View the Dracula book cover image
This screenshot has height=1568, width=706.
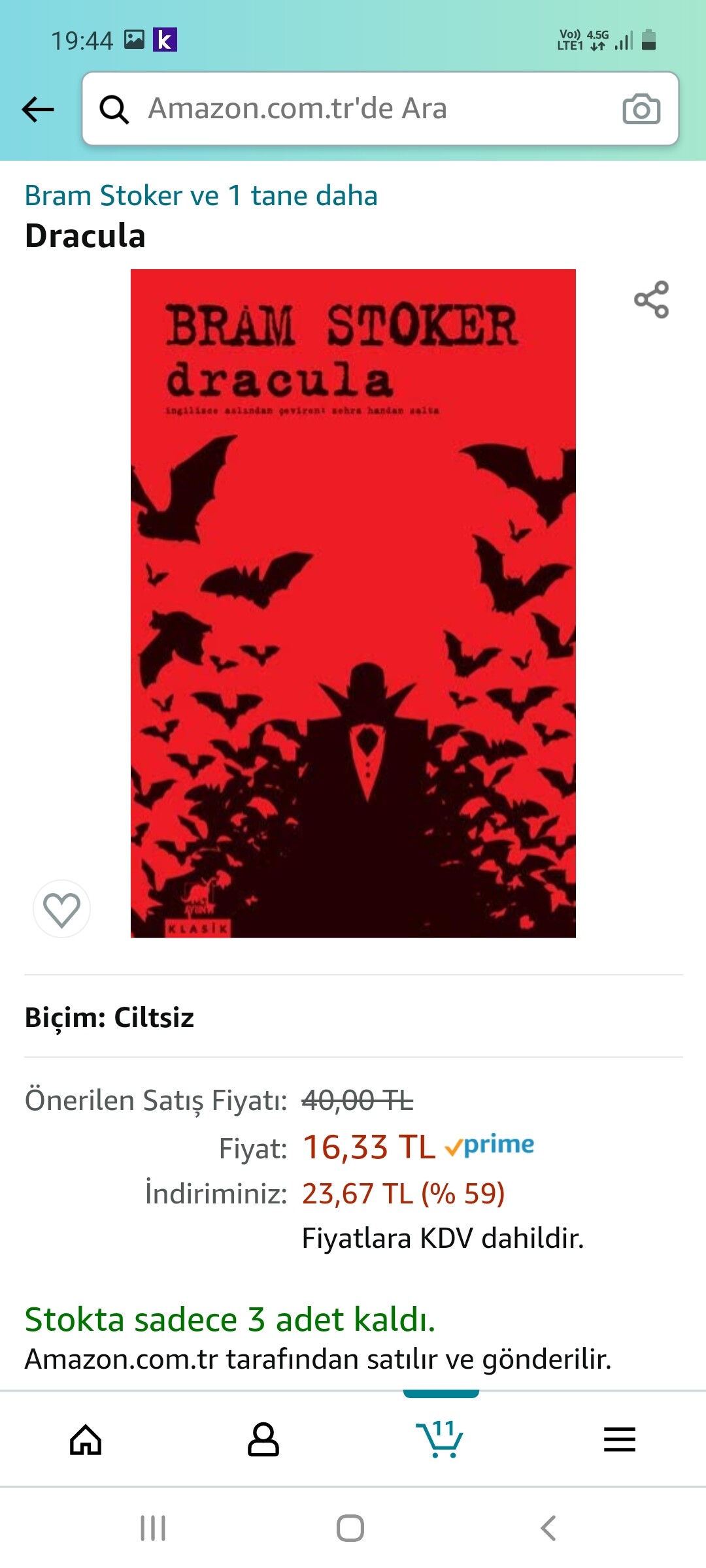pyautogui.click(x=353, y=604)
